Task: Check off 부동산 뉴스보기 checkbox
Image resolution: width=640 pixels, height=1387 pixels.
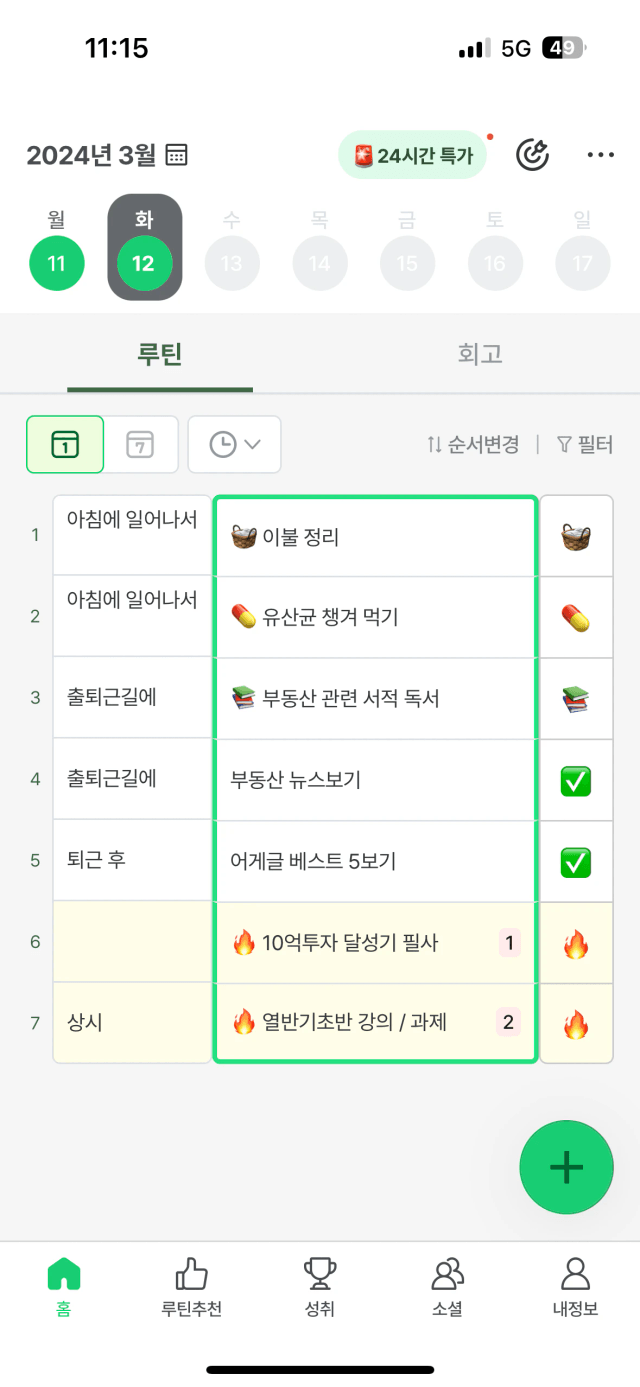Action: 576,781
